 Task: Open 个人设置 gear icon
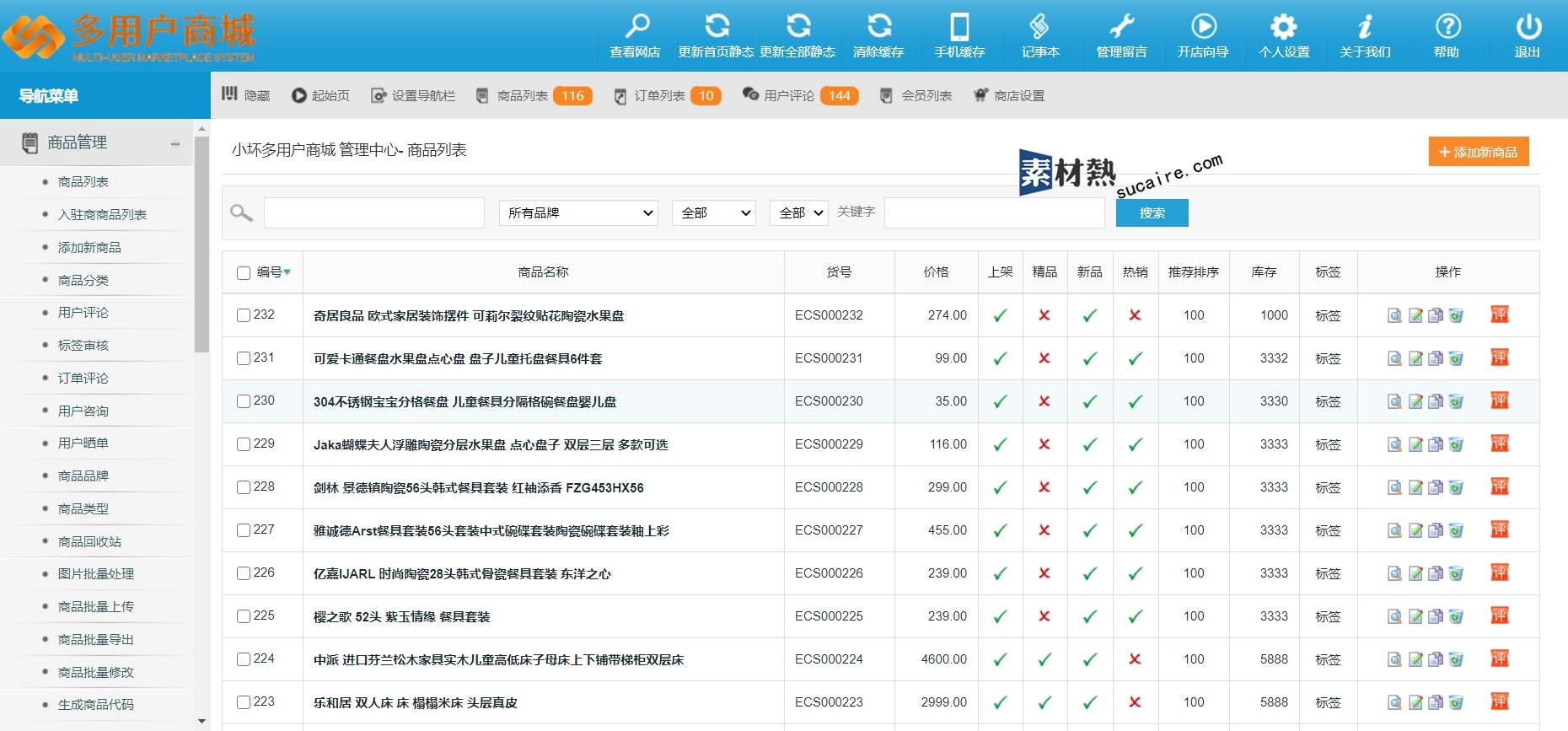click(x=1284, y=27)
